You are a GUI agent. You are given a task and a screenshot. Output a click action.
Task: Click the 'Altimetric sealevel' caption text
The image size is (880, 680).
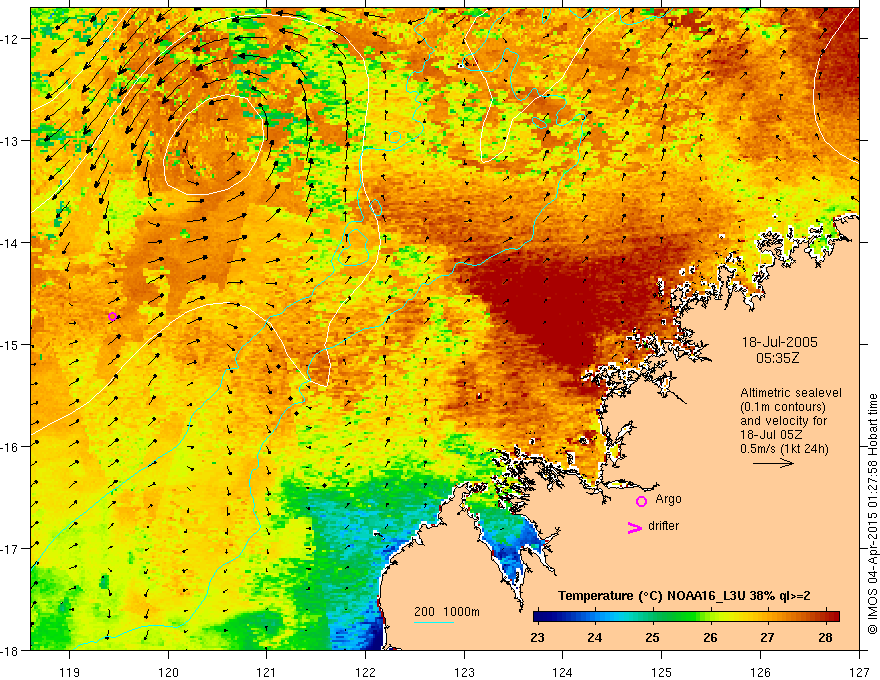tap(791, 393)
